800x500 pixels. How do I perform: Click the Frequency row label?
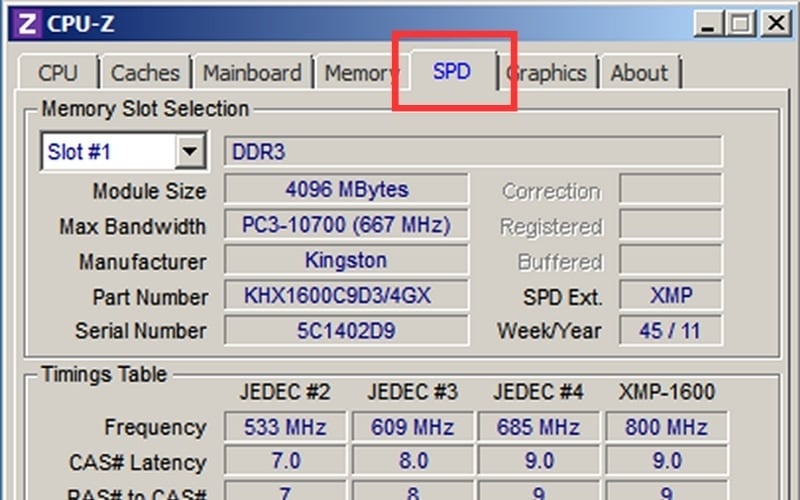point(155,428)
